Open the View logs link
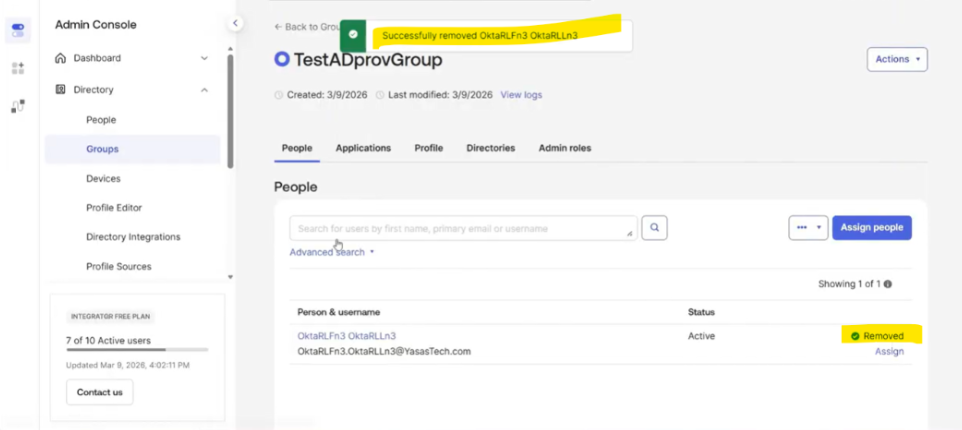 (521, 95)
